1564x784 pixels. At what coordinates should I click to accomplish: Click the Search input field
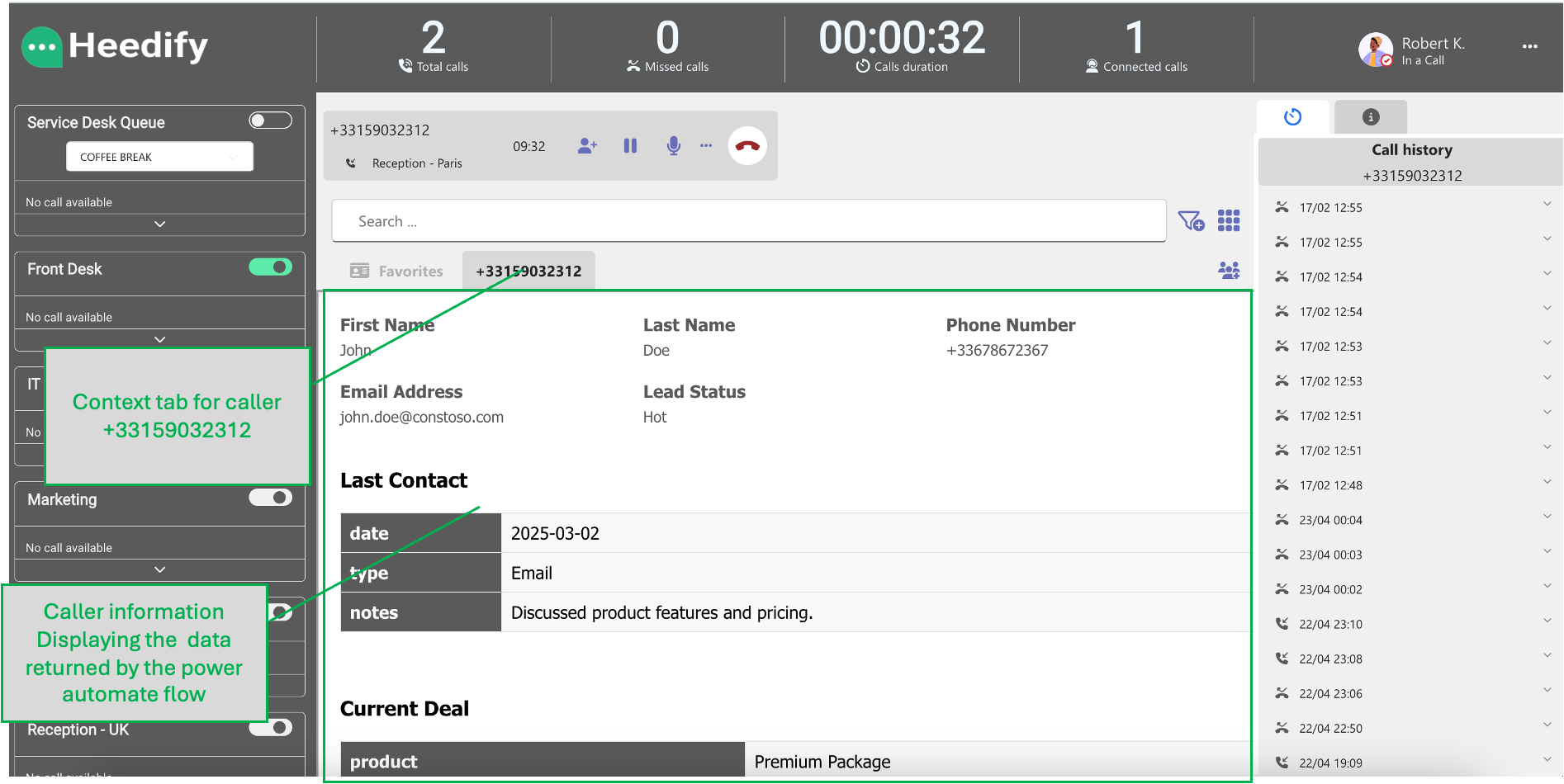tap(748, 221)
